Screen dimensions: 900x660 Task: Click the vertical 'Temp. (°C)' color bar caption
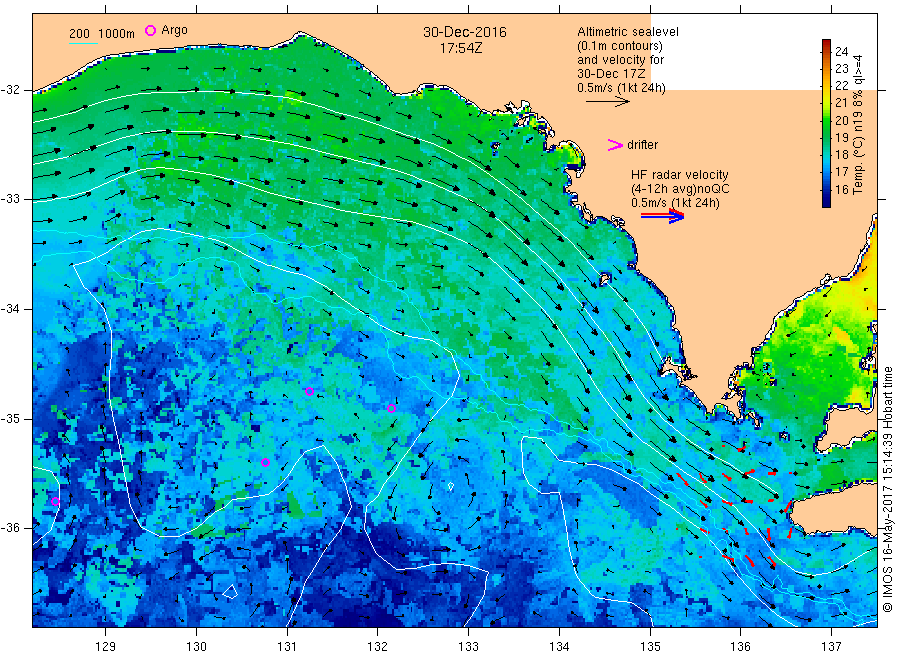(858, 125)
